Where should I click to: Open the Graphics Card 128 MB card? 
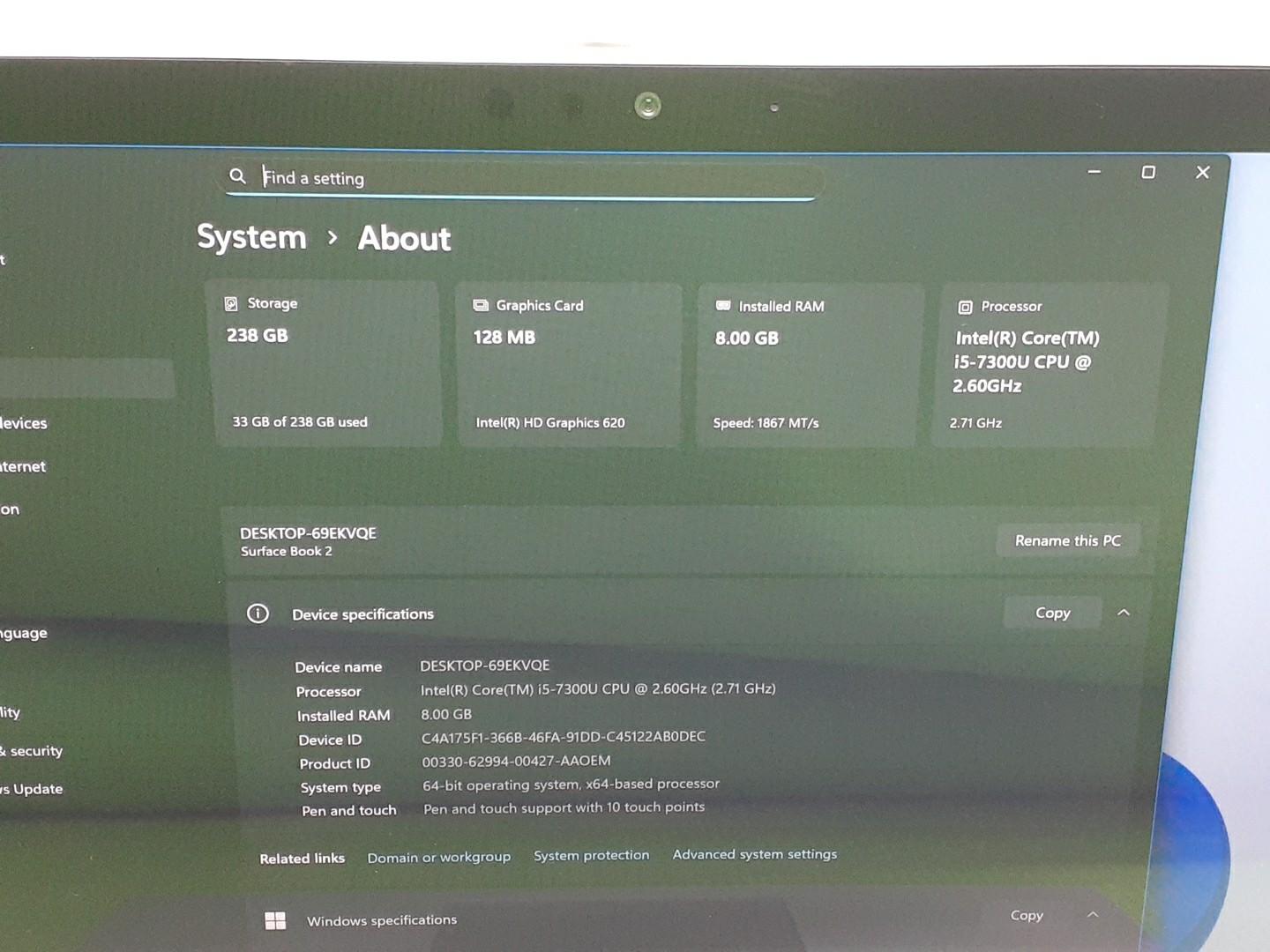[569, 365]
